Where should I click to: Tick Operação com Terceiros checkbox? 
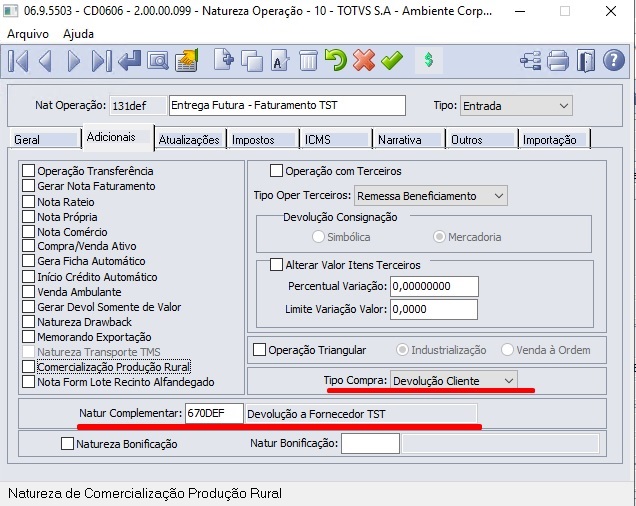[276, 170]
